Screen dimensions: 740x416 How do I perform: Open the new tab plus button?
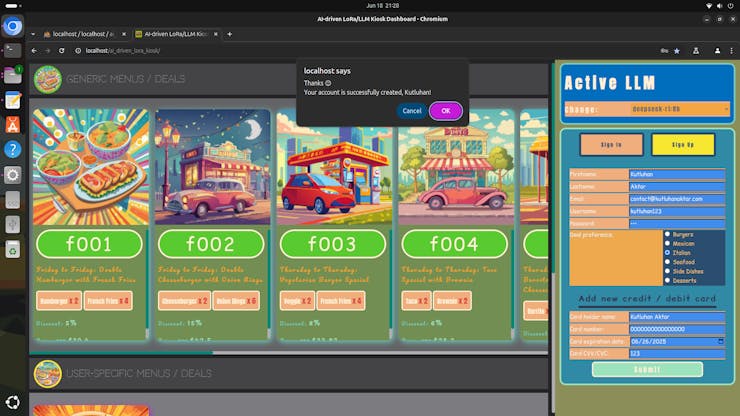pyautogui.click(x=229, y=34)
